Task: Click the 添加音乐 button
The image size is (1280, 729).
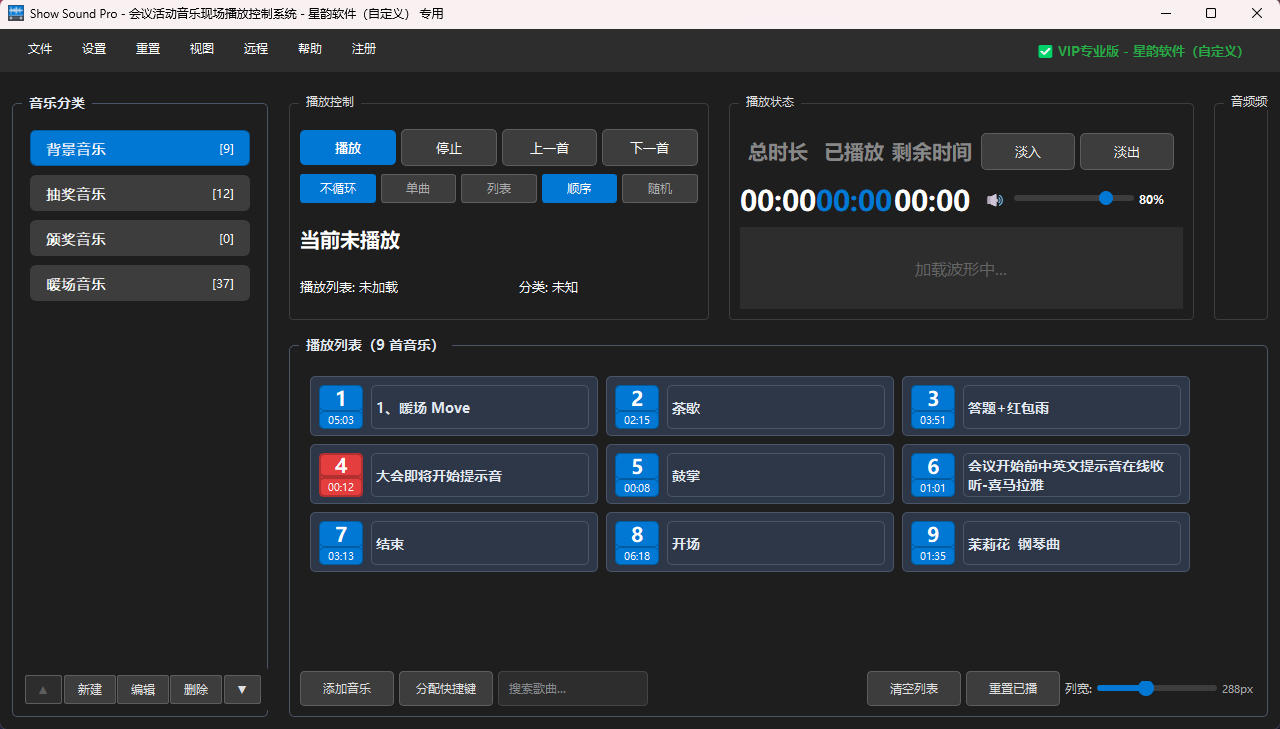Action: click(x=347, y=689)
